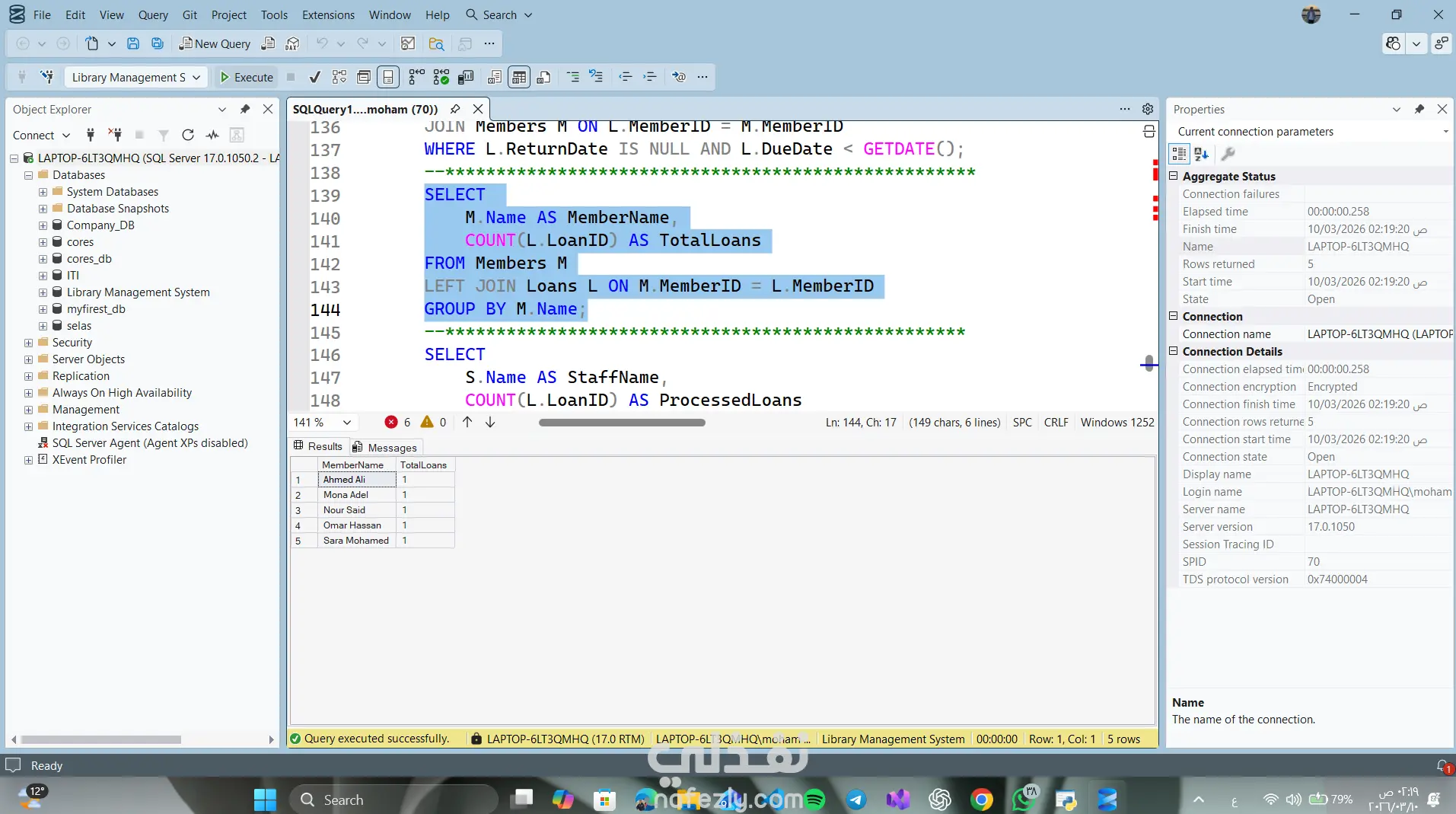Screen dimensions: 1456x814
Task: Toggle the Categorized view in Properties
Action: point(1179,154)
